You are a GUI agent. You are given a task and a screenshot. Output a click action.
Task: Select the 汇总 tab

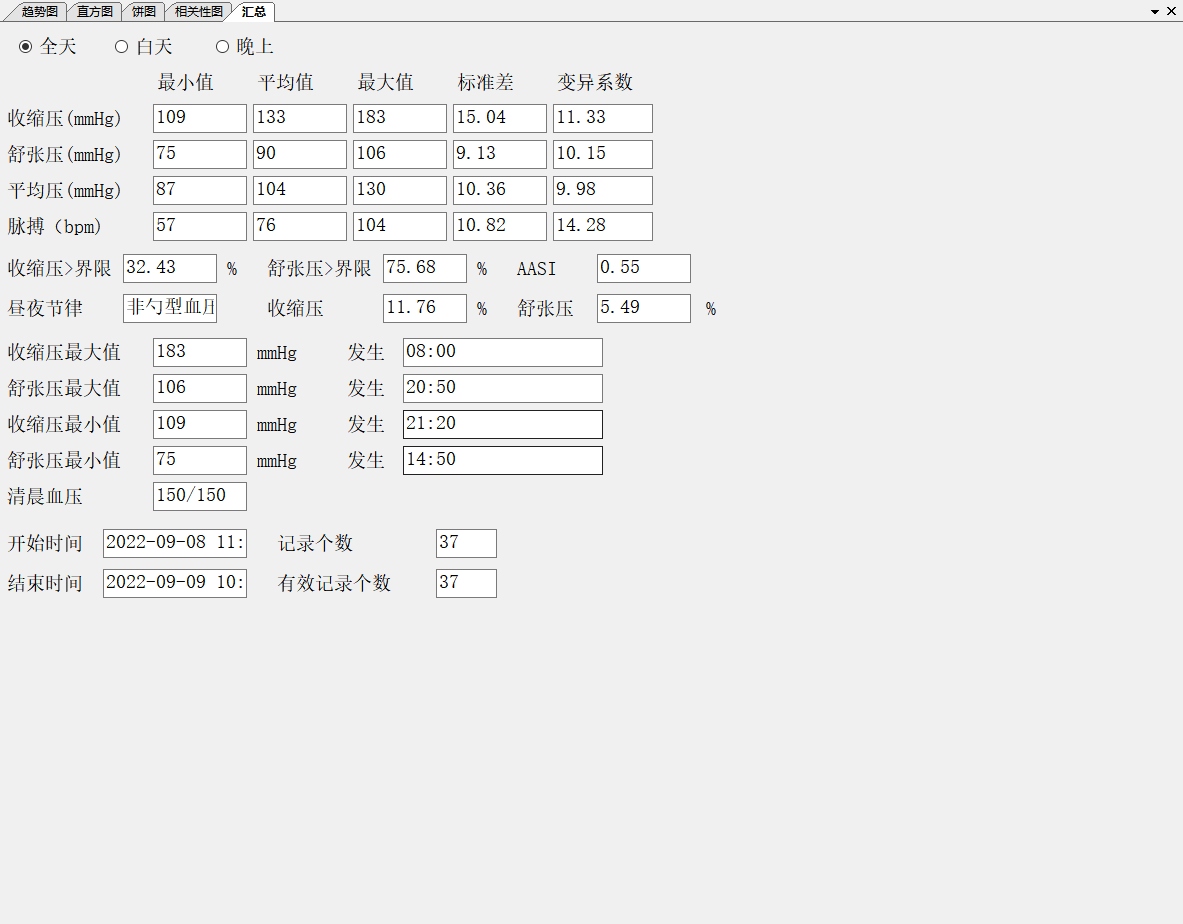pyautogui.click(x=253, y=12)
